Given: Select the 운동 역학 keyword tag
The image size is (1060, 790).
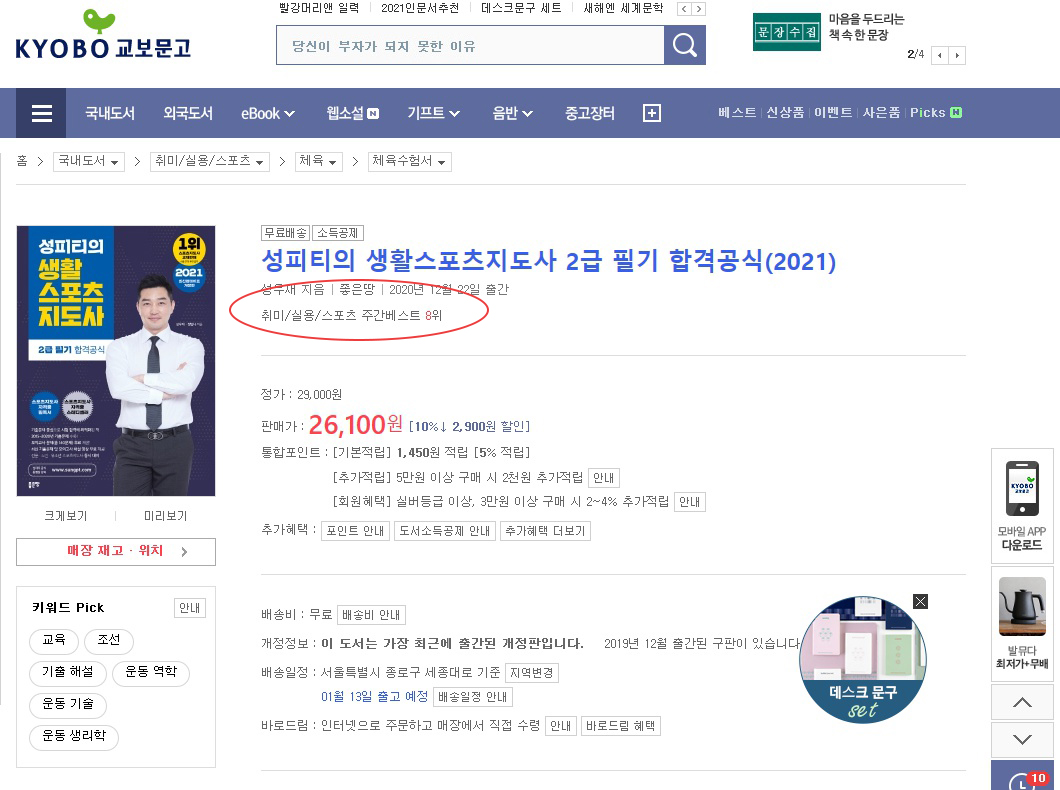Looking at the screenshot, I should click(x=151, y=672).
